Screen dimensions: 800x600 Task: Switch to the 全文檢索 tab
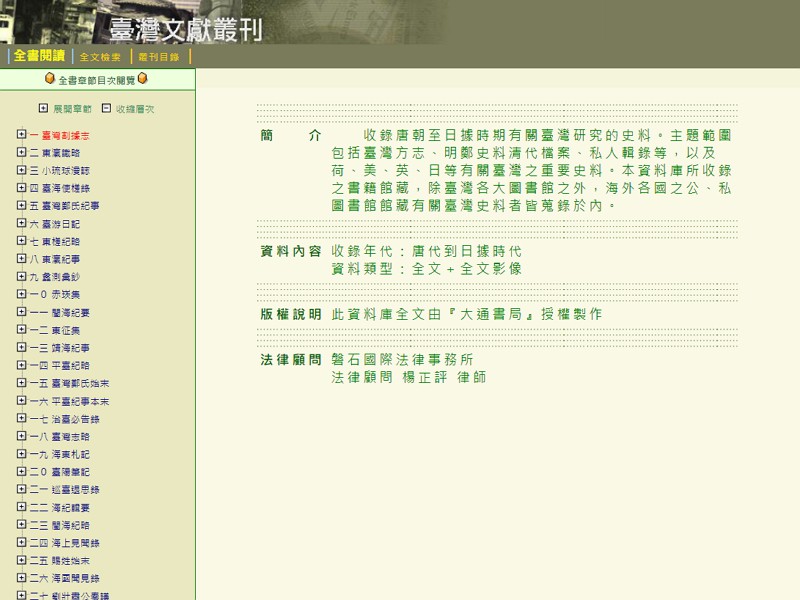pyautogui.click(x=99, y=57)
